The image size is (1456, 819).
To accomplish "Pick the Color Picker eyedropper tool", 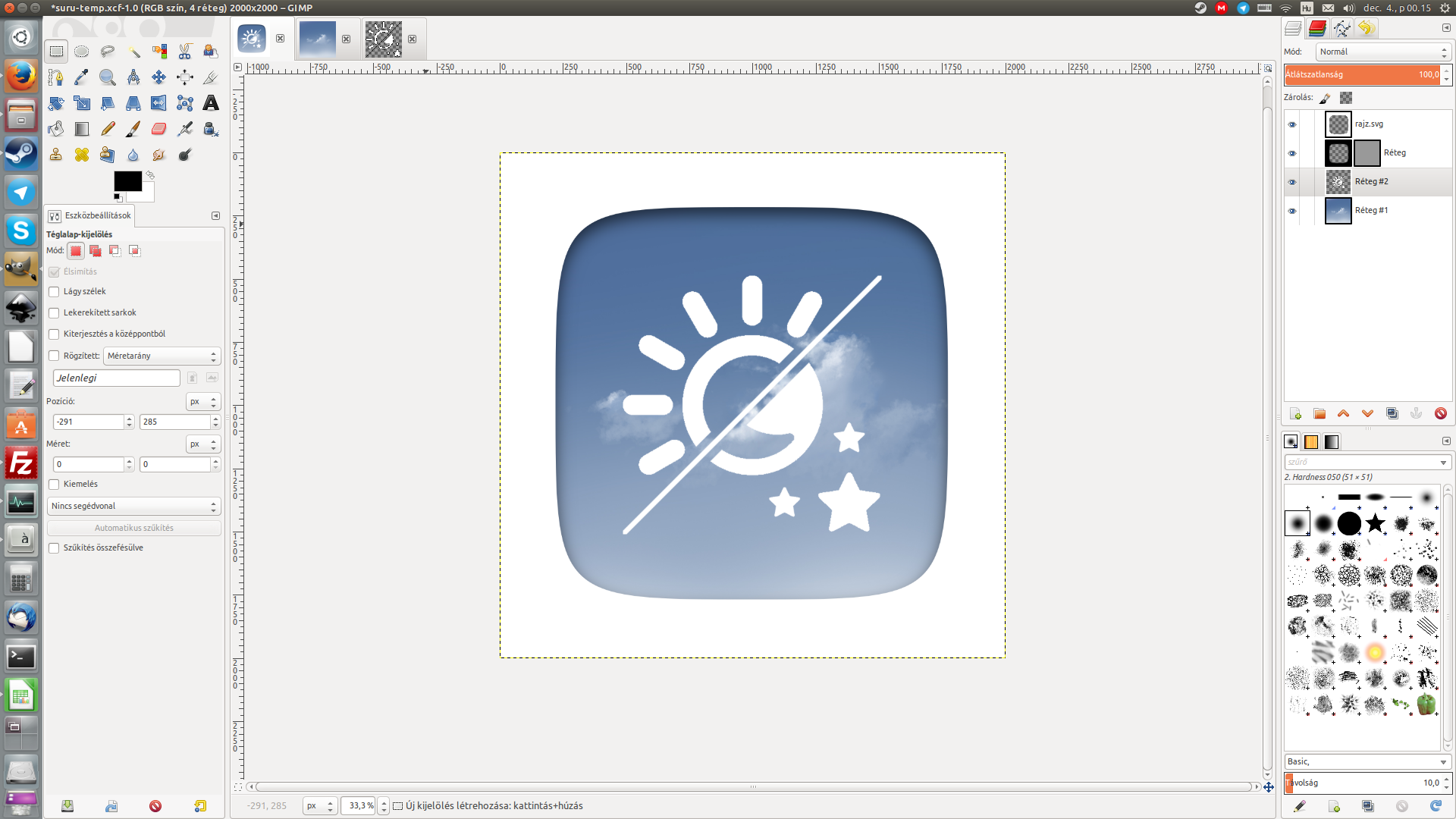I will click(x=82, y=77).
